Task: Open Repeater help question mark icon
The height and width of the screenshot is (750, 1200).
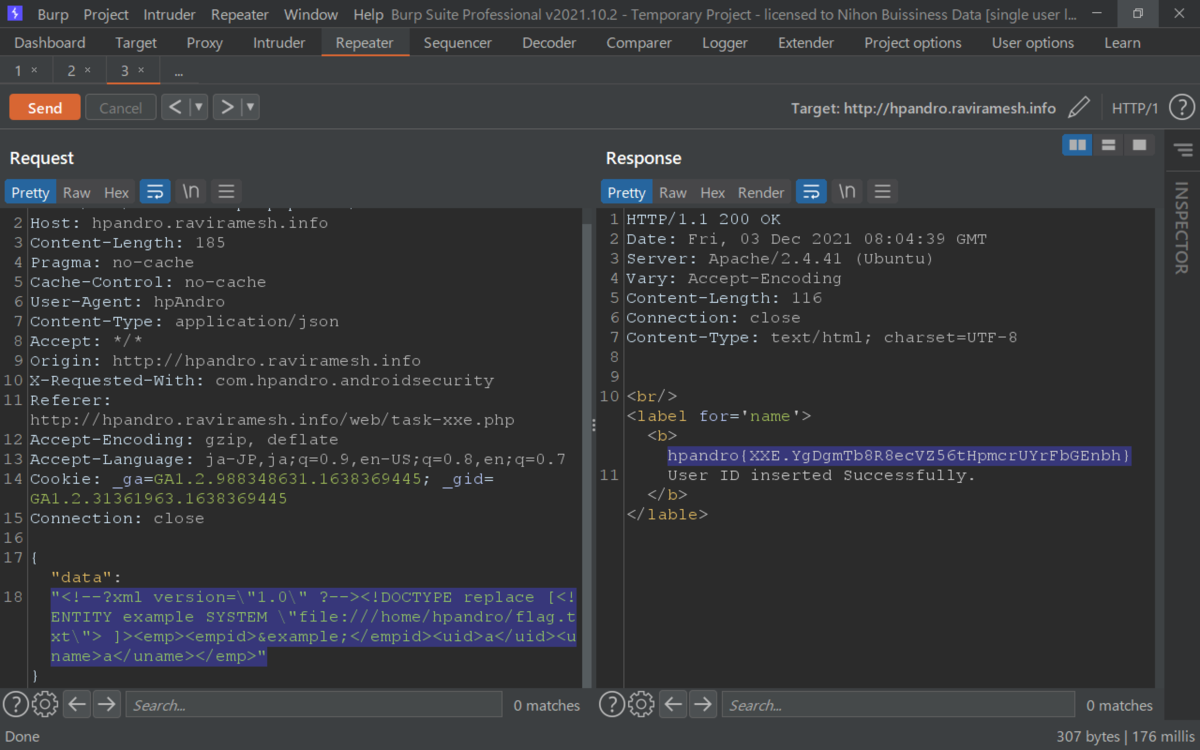Action: click(1181, 107)
